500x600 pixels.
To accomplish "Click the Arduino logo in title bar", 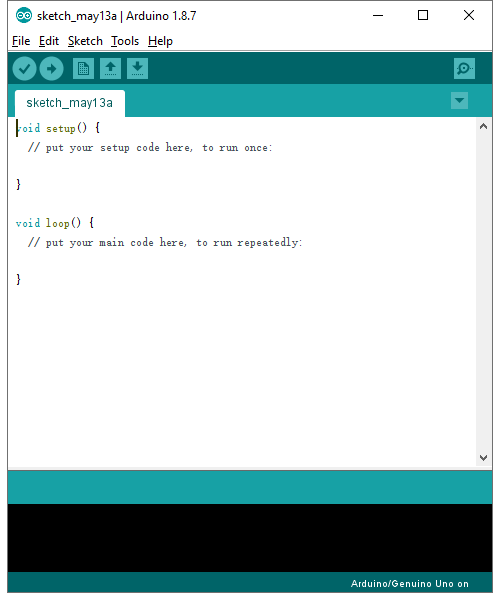I will click(x=24, y=16).
